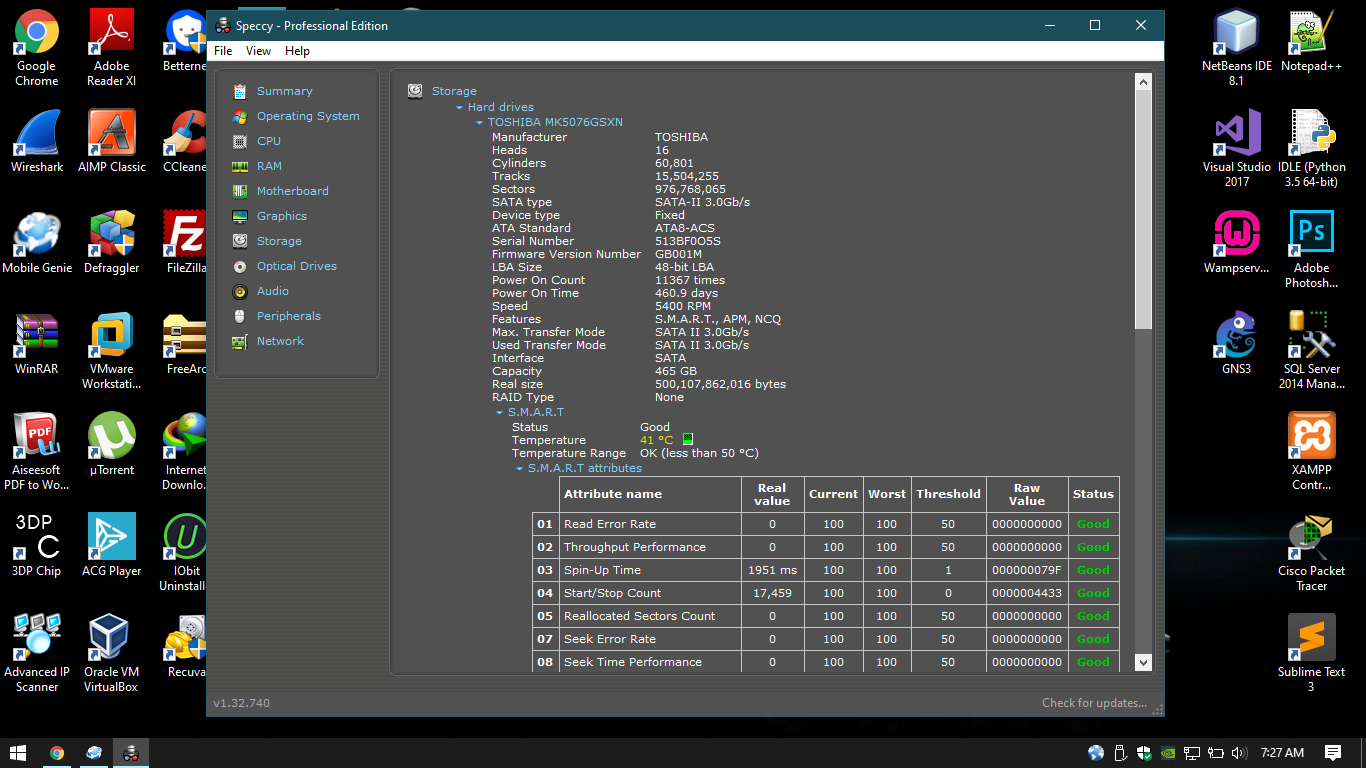This screenshot has width=1366, height=768.
Task: Select the 3DP Chip desktop icon
Action: point(37,545)
